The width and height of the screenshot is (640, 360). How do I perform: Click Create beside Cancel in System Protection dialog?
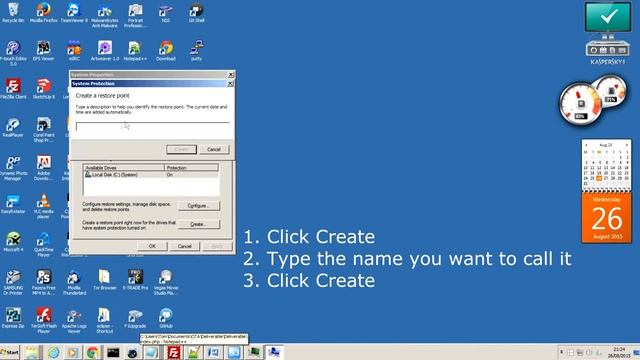pos(181,149)
